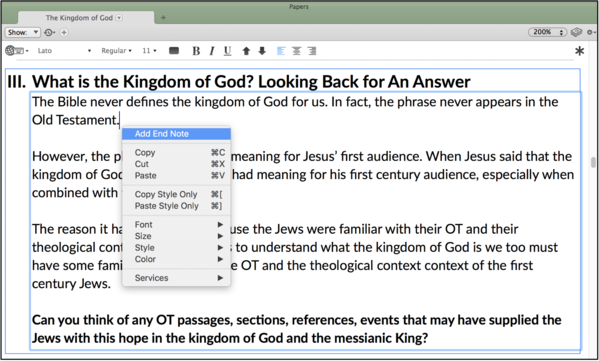Screen dimensions: 599x361
Task: Select Copy in the context menu
Action: point(176,152)
